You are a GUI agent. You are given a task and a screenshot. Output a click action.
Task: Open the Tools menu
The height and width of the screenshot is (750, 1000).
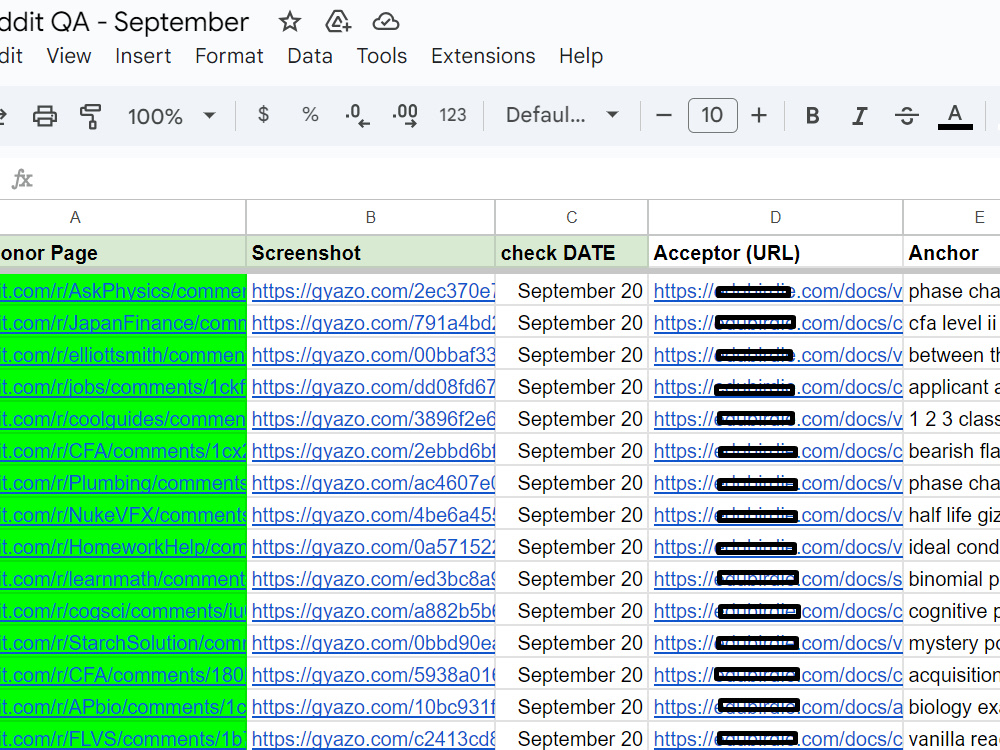pos(381,56)
